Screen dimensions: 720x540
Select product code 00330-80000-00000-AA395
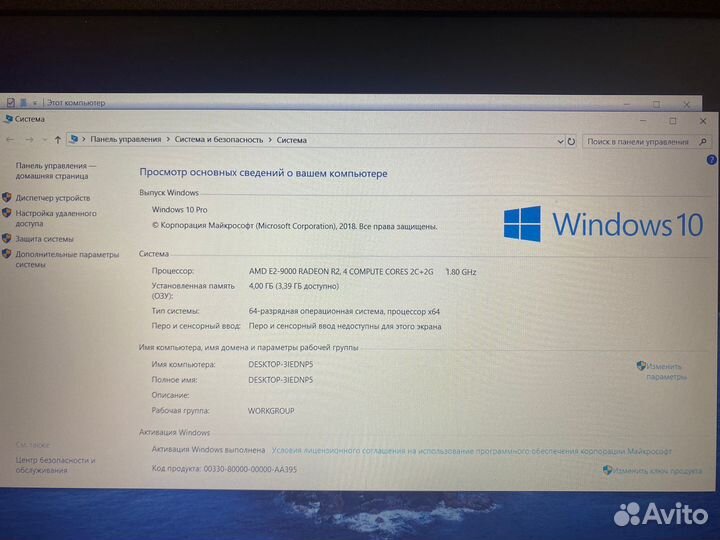click(x=250, y=469)
